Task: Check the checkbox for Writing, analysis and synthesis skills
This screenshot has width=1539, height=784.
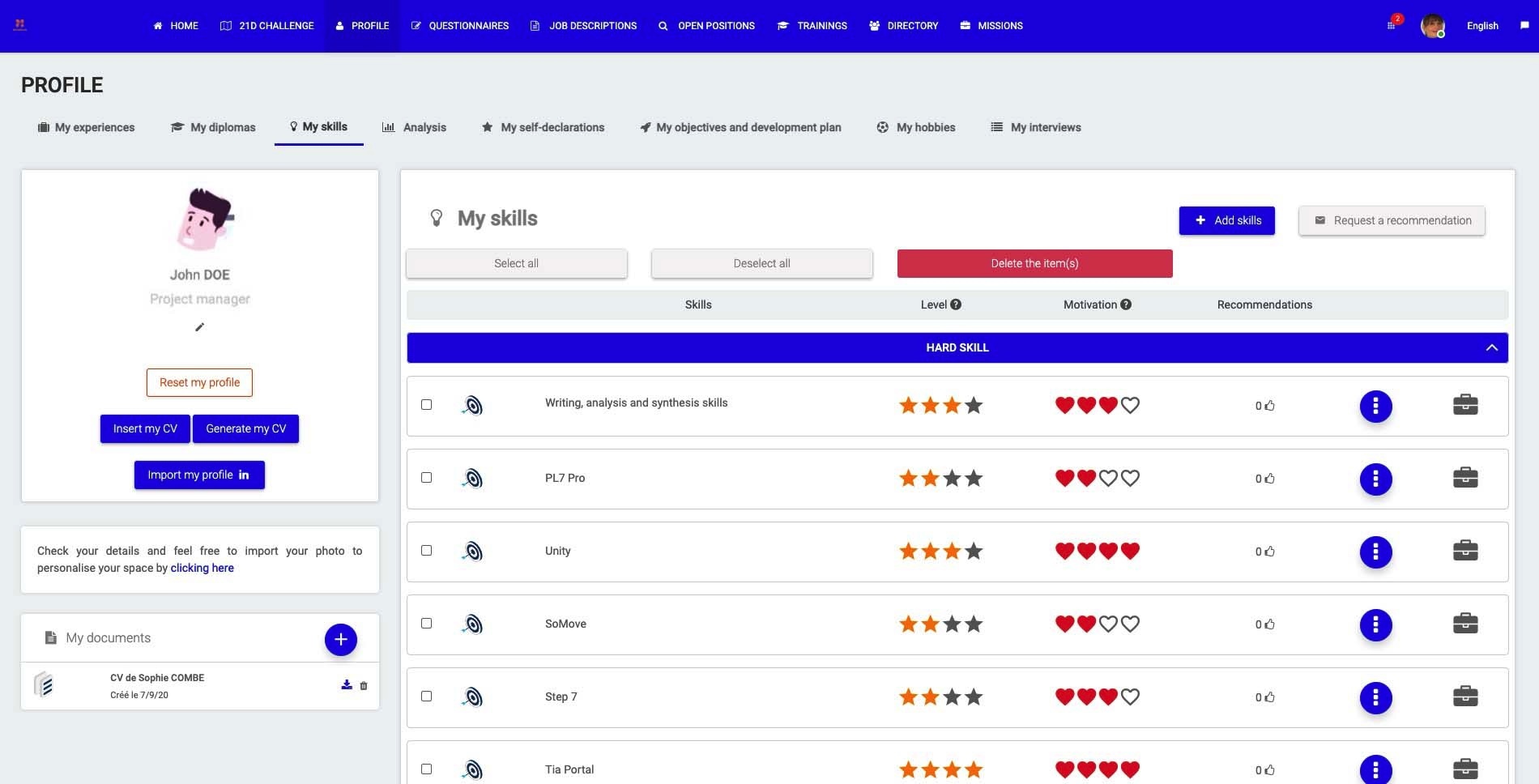Action: click(x=428, y=405)
